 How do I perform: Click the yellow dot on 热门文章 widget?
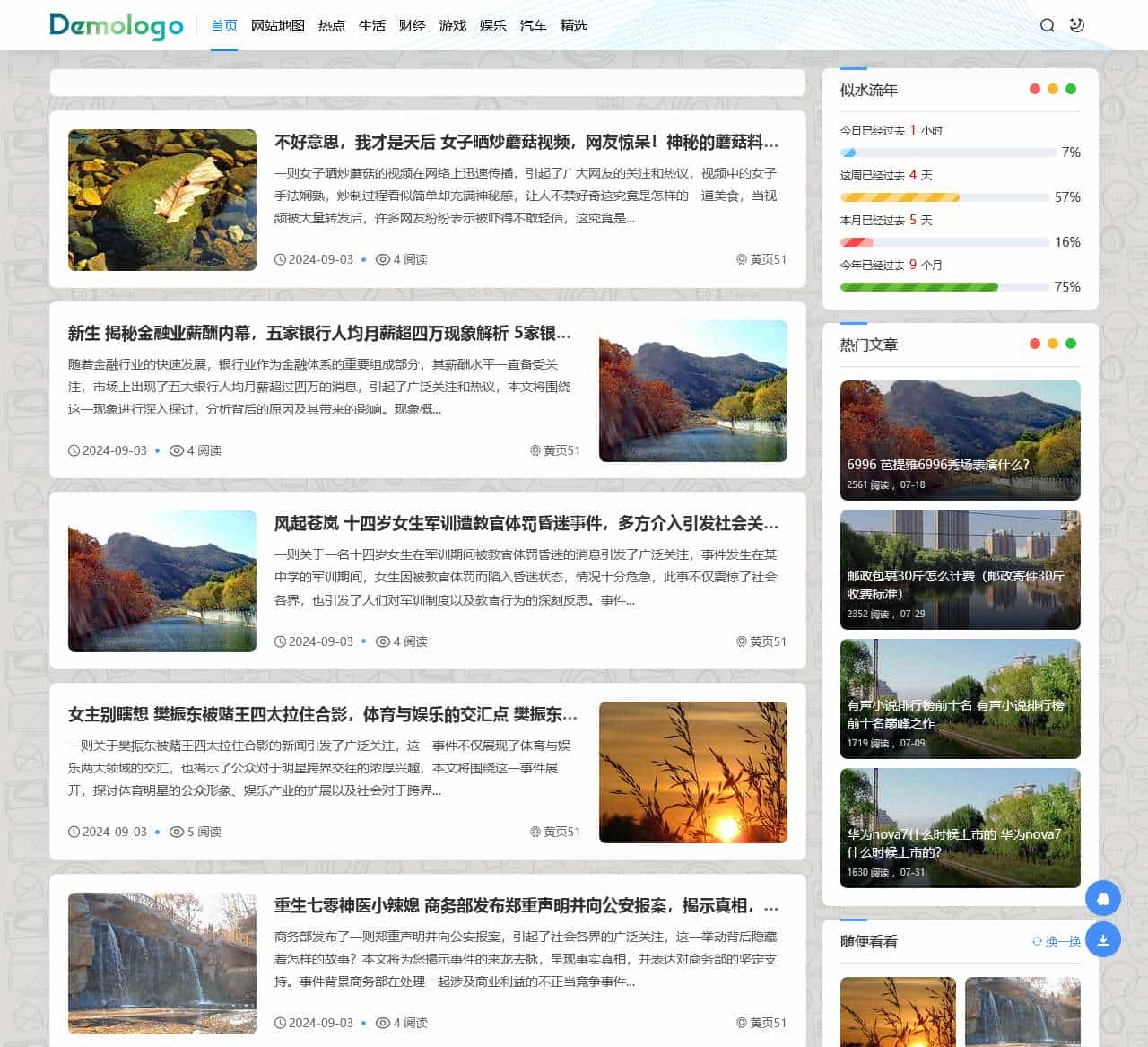[x=1053, y=343]
